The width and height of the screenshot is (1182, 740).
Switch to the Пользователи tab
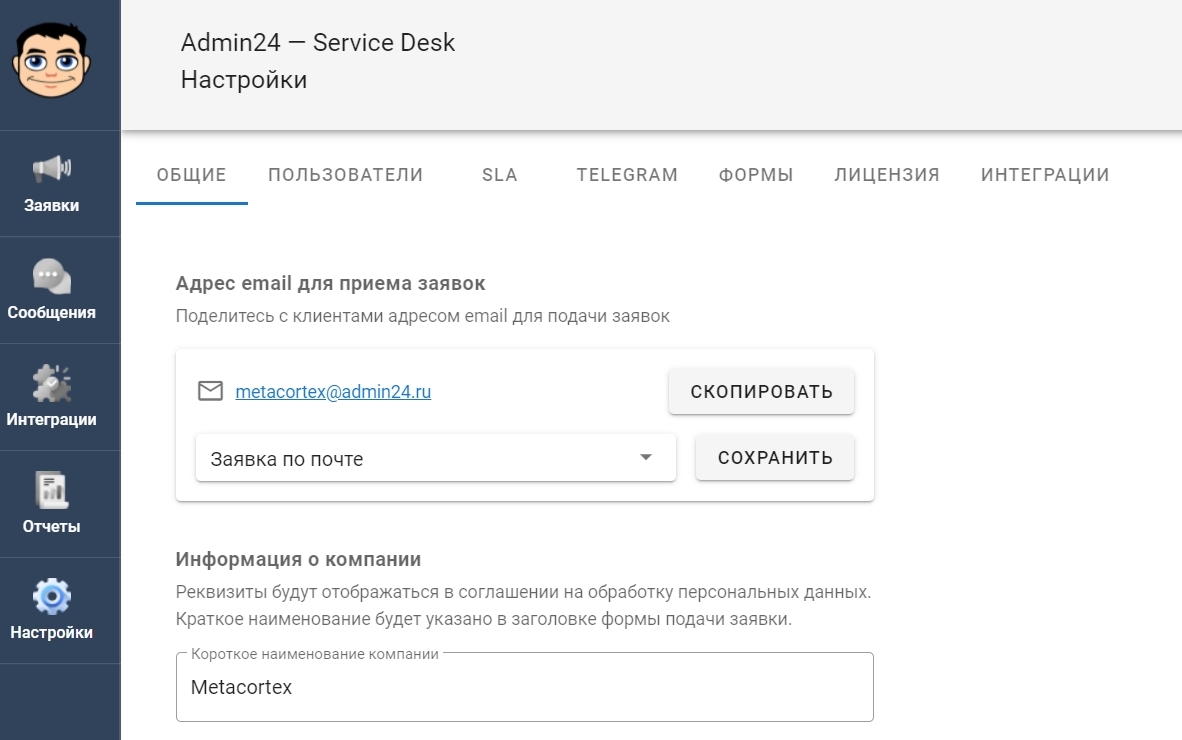coord(346,175)
